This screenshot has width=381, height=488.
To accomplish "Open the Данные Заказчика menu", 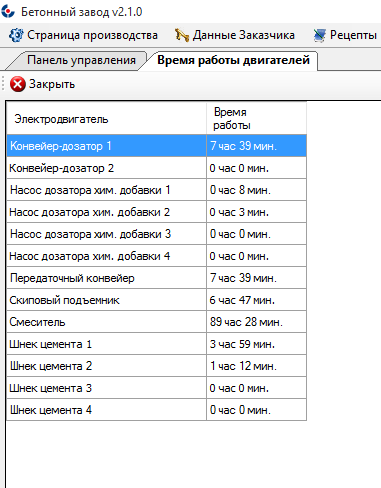I will [235, 35].
